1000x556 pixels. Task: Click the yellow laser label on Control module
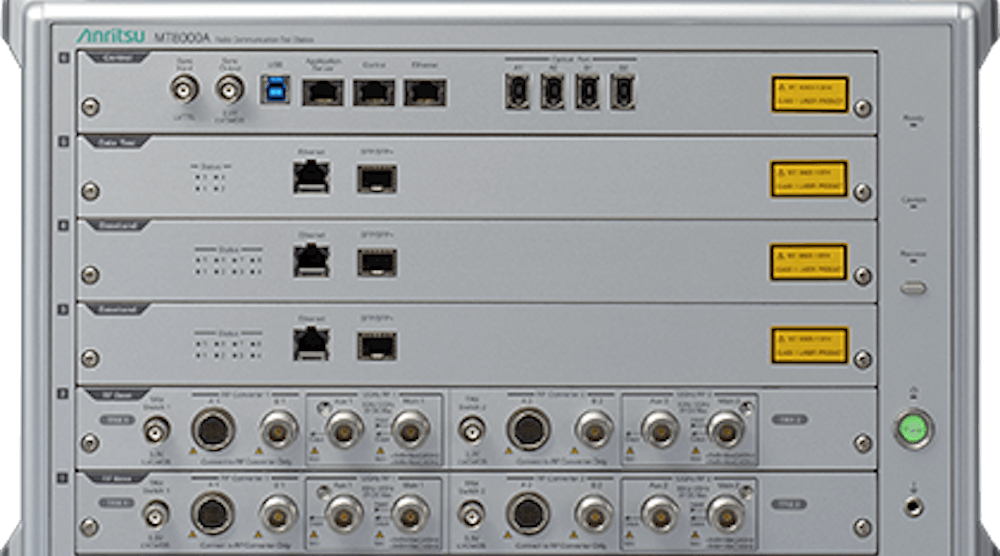(809, 94)
